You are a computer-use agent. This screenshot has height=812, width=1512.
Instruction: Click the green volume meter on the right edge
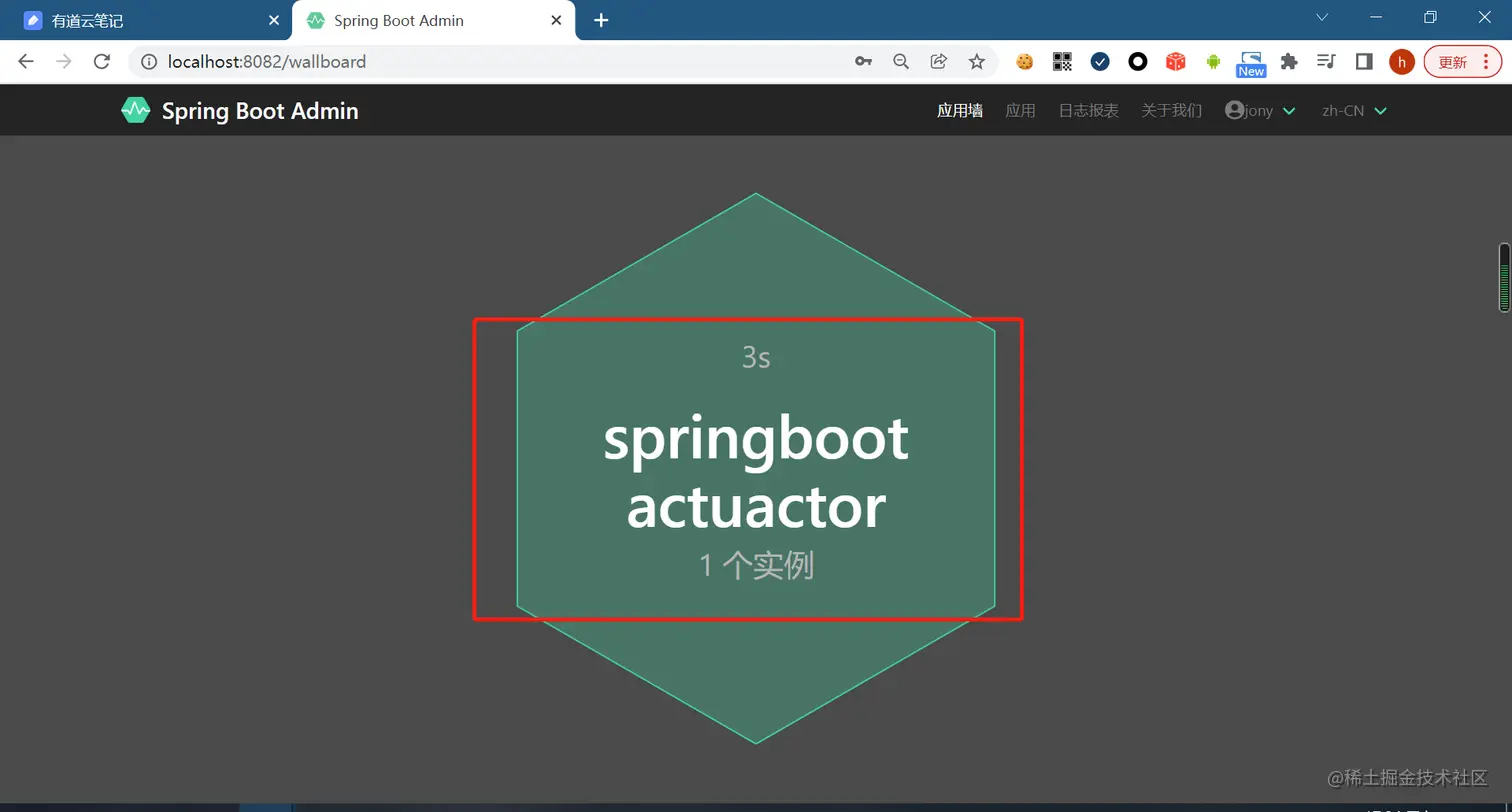point(1504,278)
